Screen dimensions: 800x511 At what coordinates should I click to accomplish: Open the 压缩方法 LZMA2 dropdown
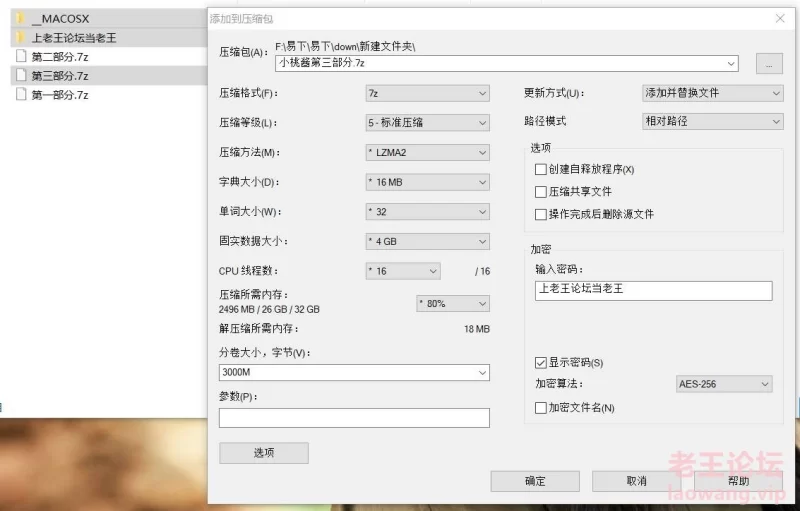pyautogui.click(x=428, y=152)
